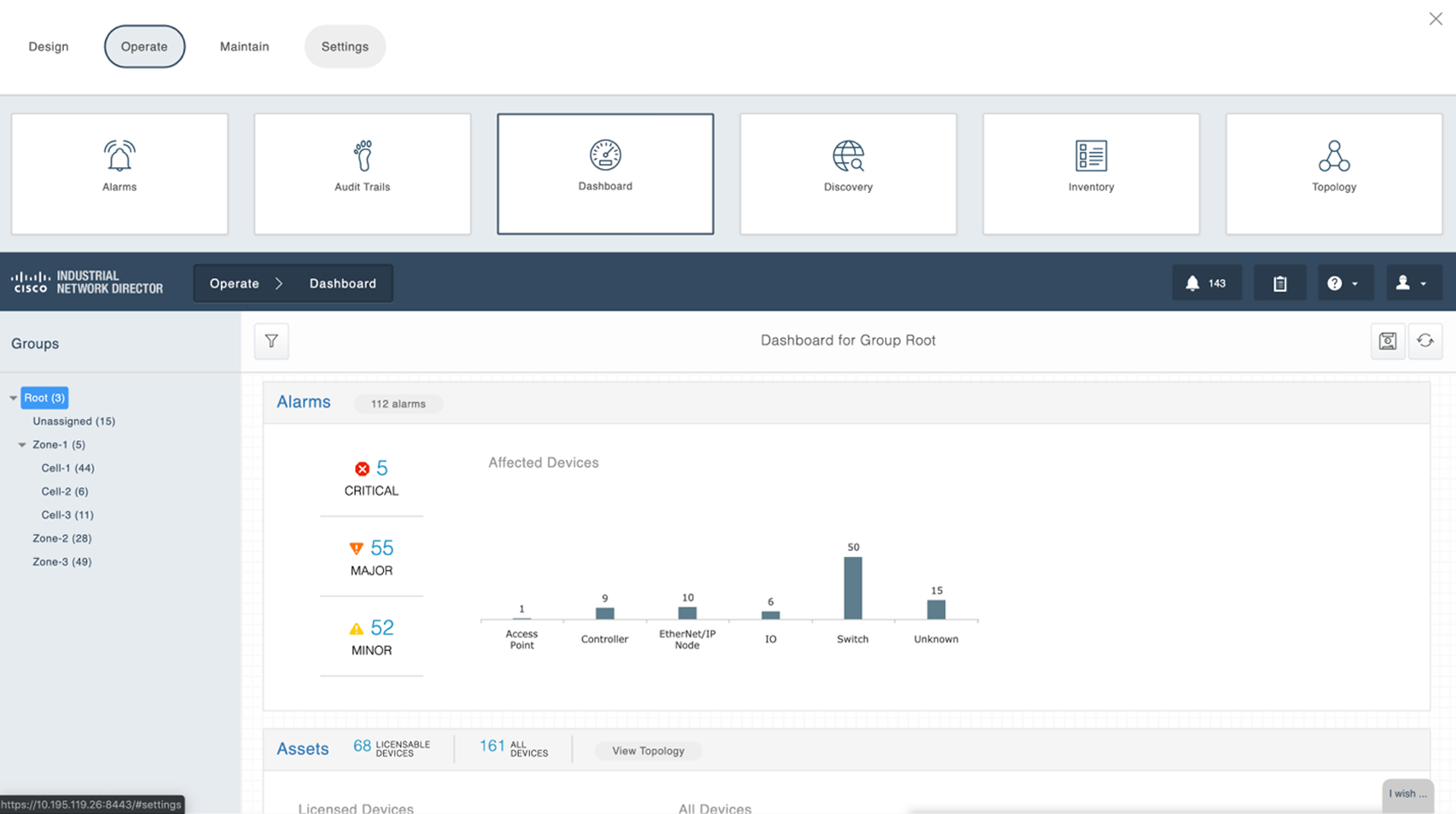Collapse the Root group in the tree

[13, 398]
